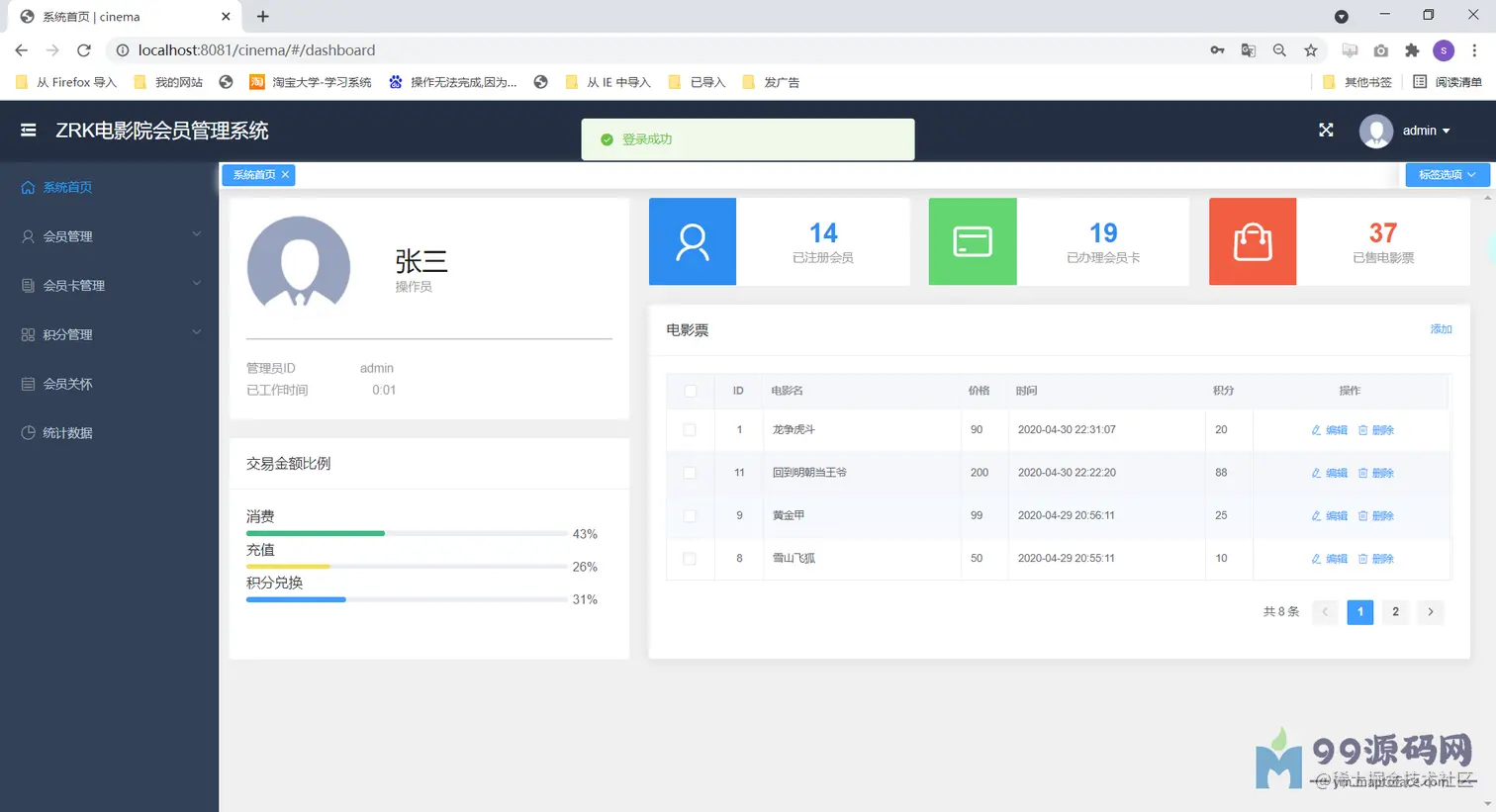Click browser reload page icon
Viewport: 1496px width, 812px height.
click(x=84, y=50)
